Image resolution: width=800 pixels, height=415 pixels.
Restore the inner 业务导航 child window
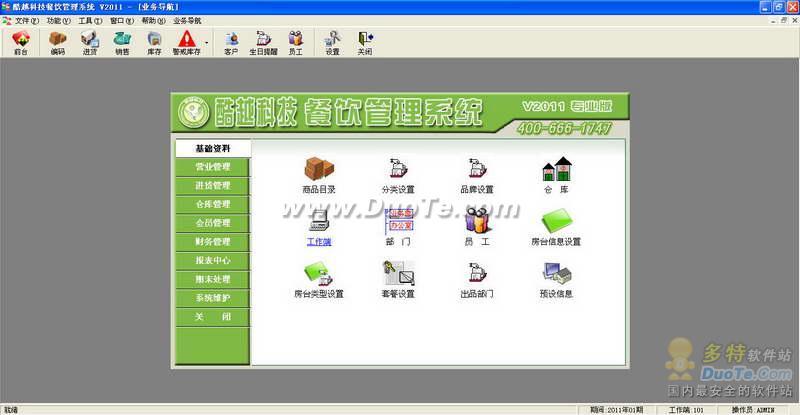[x=783, y=20]
